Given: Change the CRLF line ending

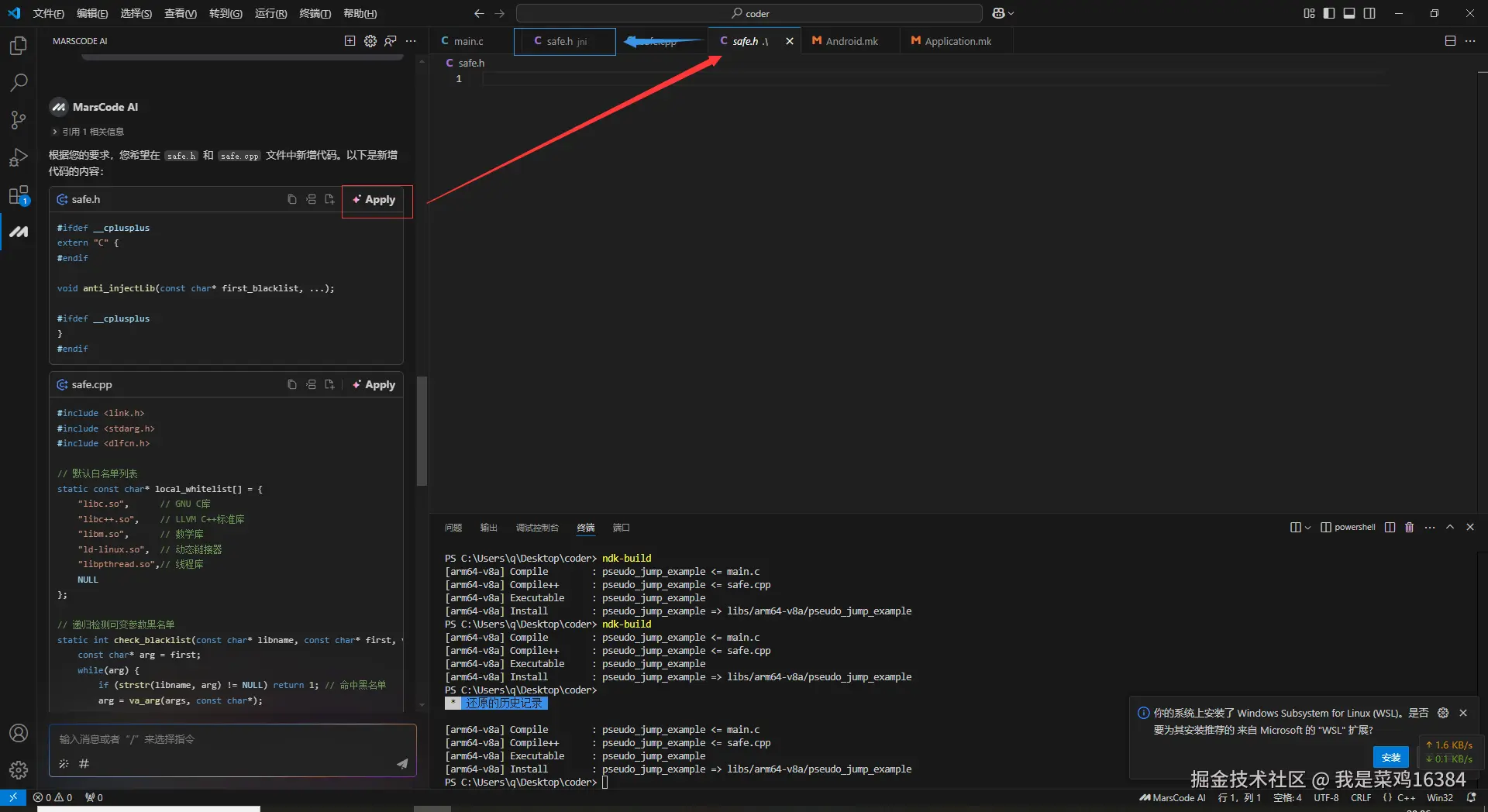Looking at the screenshot, I should click(x=1361, y=797).
